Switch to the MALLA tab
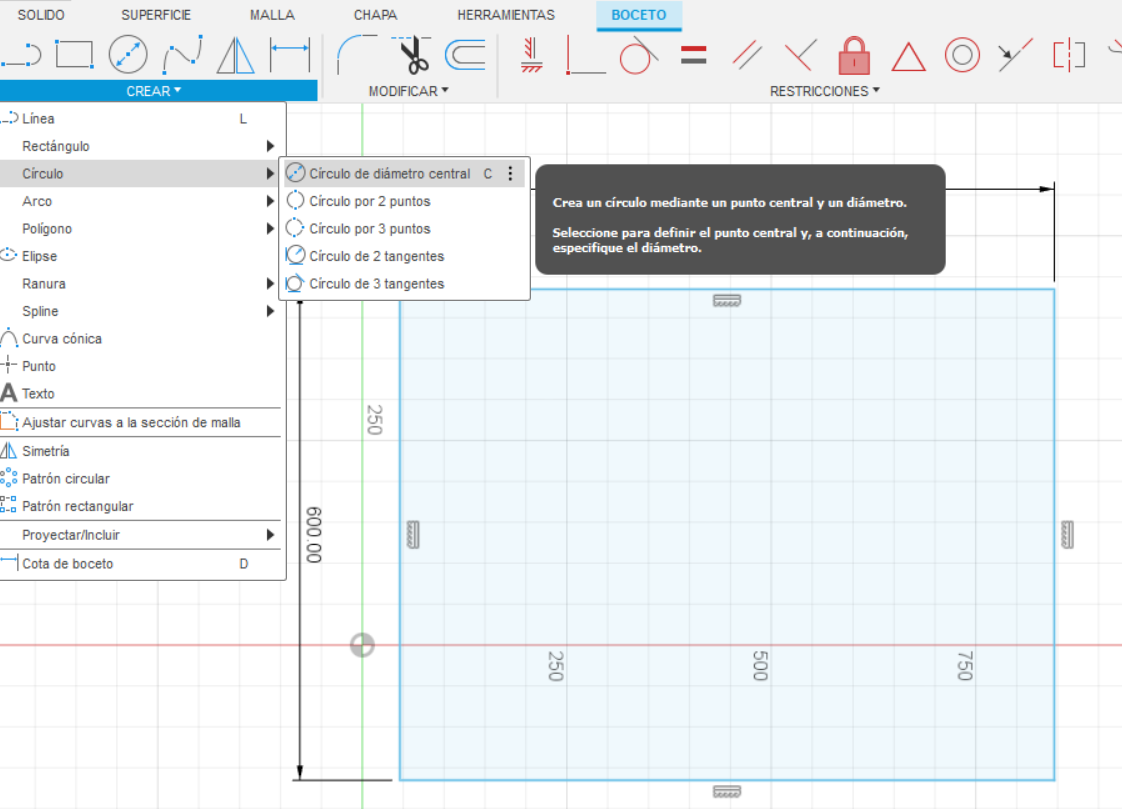Image resolution: width=1122 pixels, height=809 pixels. pyautogui.click(x=272, y=15)
